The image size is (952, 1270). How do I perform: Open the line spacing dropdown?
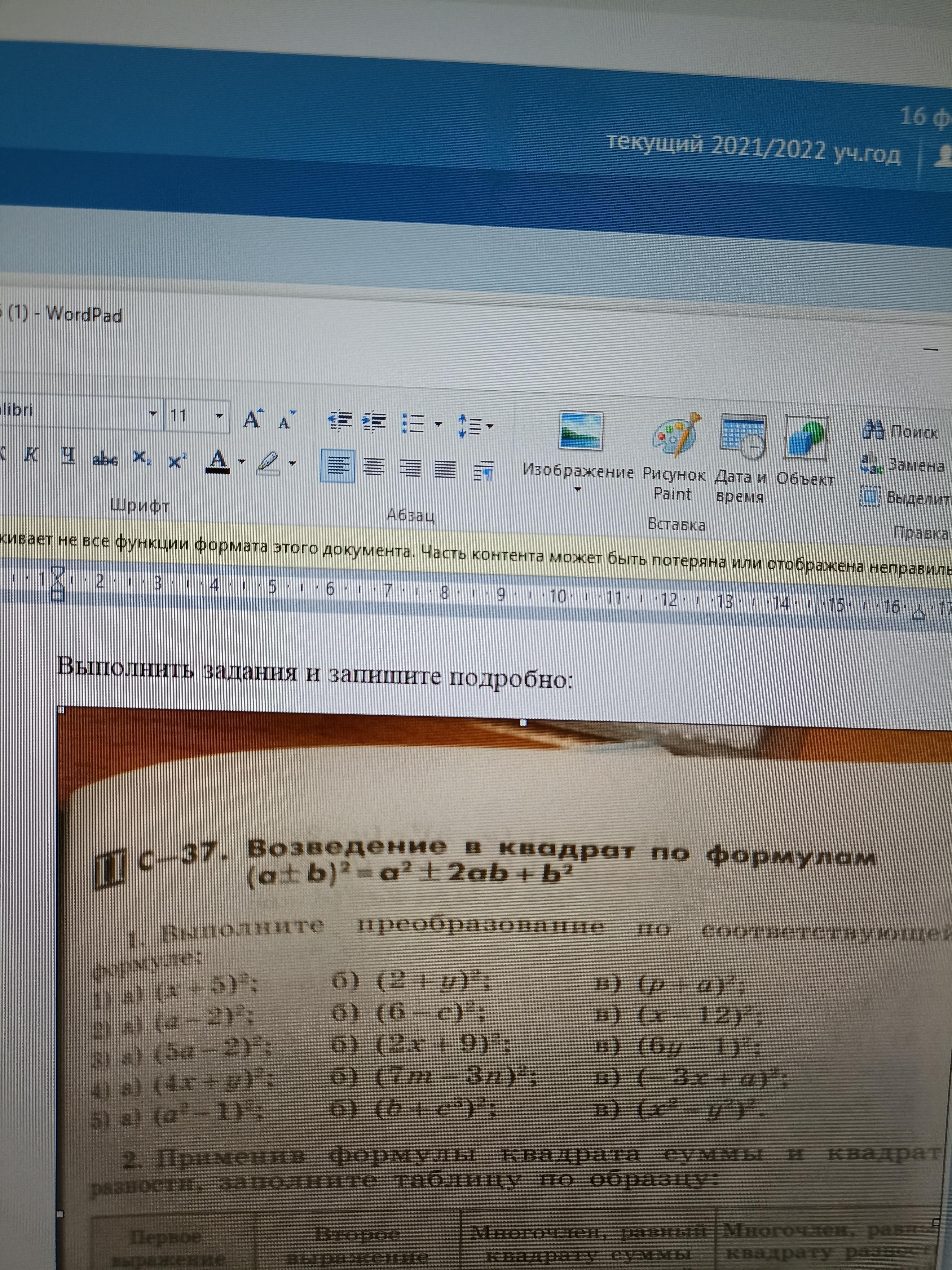point(476,426)
